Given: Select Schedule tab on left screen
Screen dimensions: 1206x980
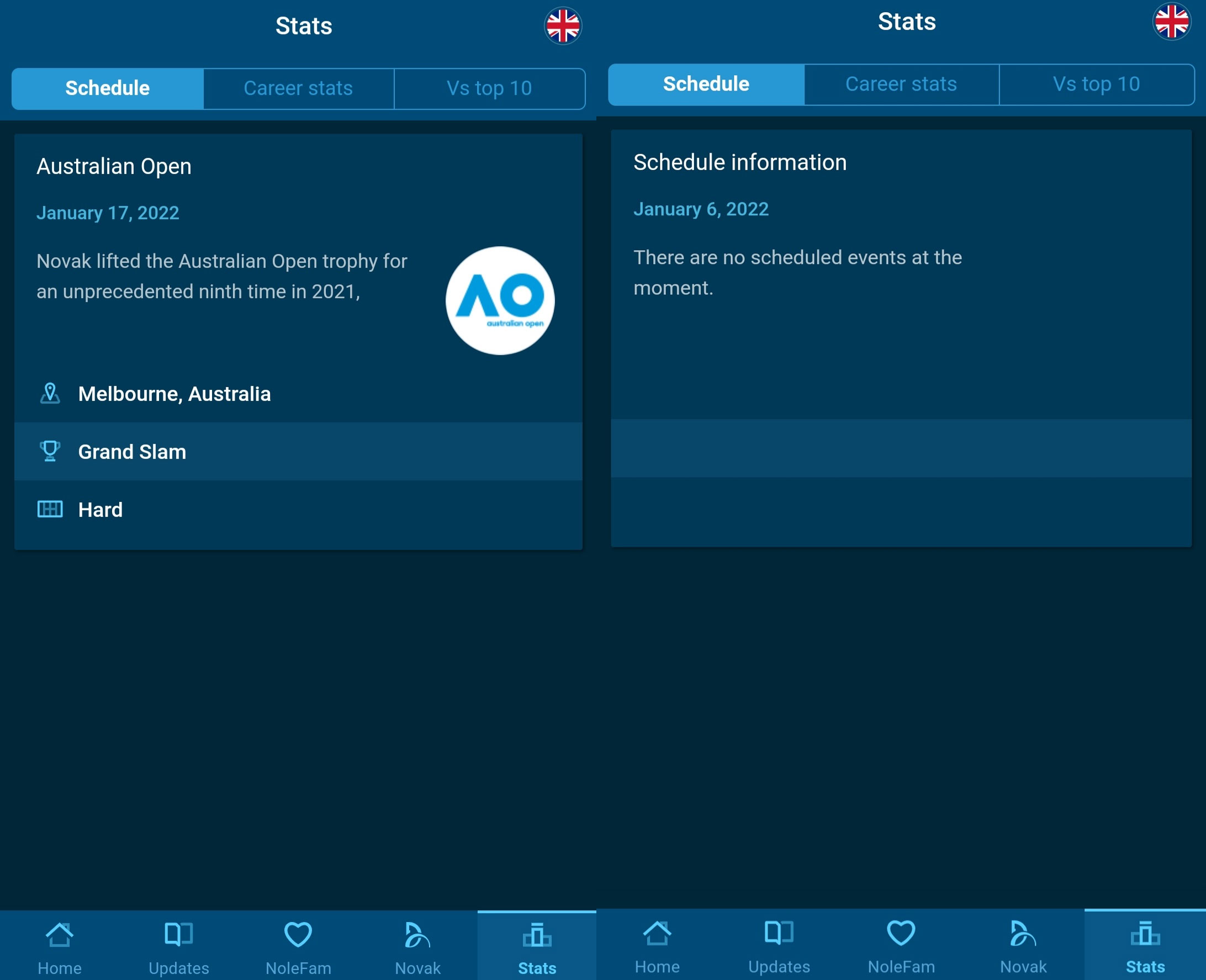Looking at the screenshot, I should pos(107,89).
